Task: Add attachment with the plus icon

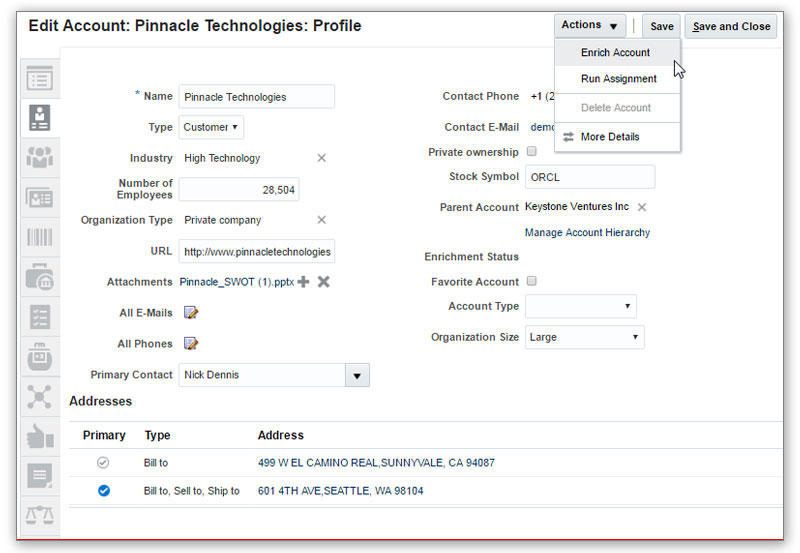Action: coord(304,282)
